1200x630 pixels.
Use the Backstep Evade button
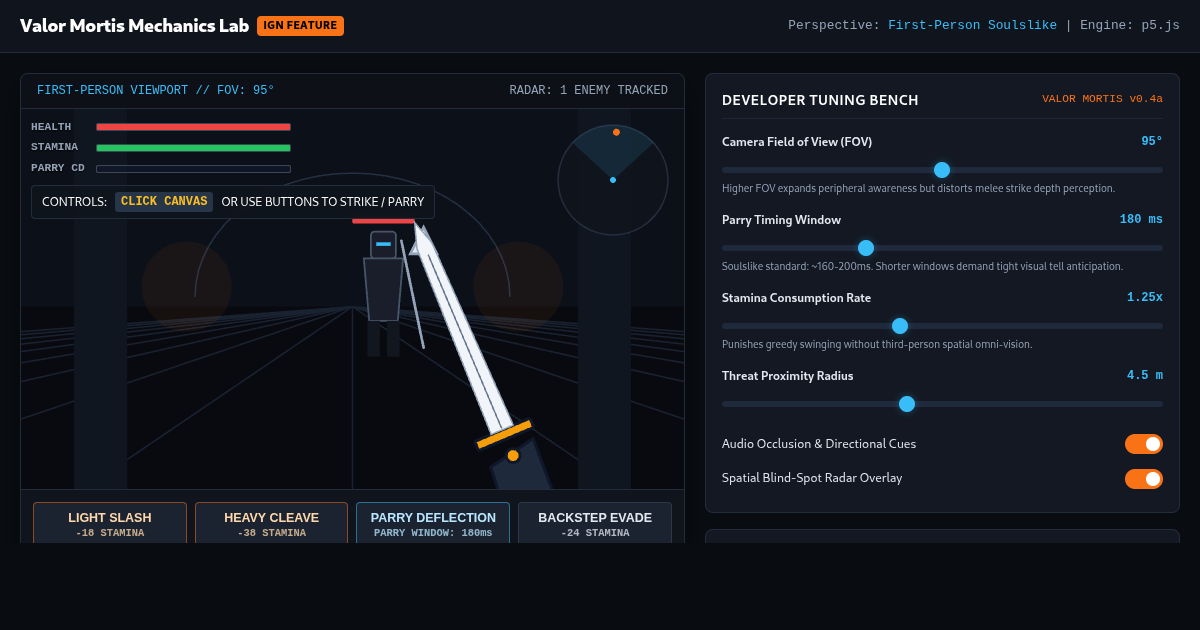(595, 523)
